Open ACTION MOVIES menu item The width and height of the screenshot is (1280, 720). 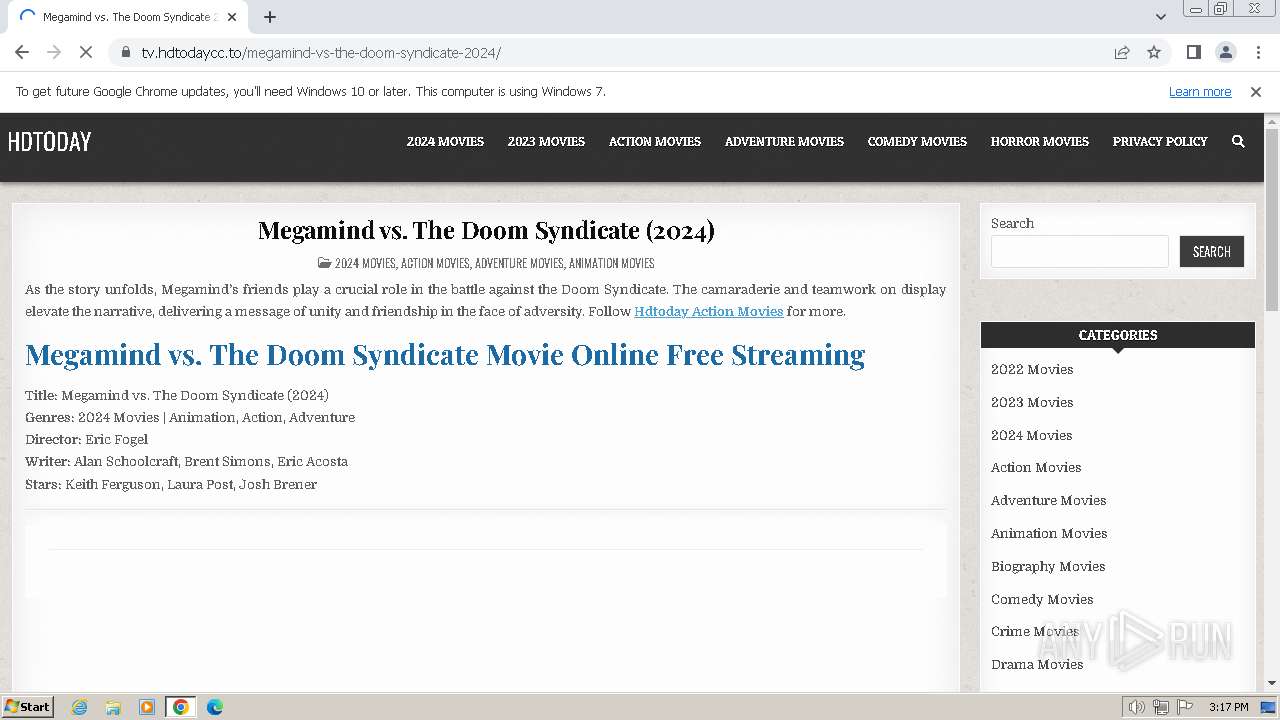tap(655, 142)
